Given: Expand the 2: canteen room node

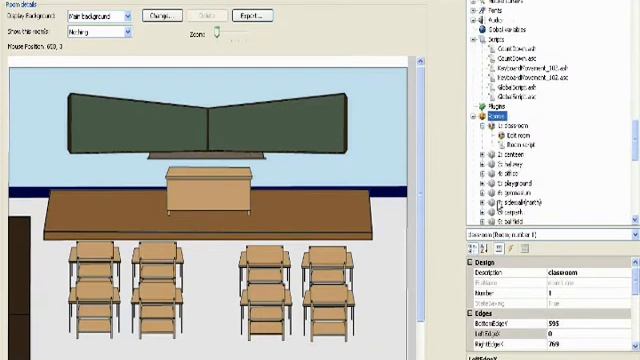Looking at the screenshot, I should 482,155.
